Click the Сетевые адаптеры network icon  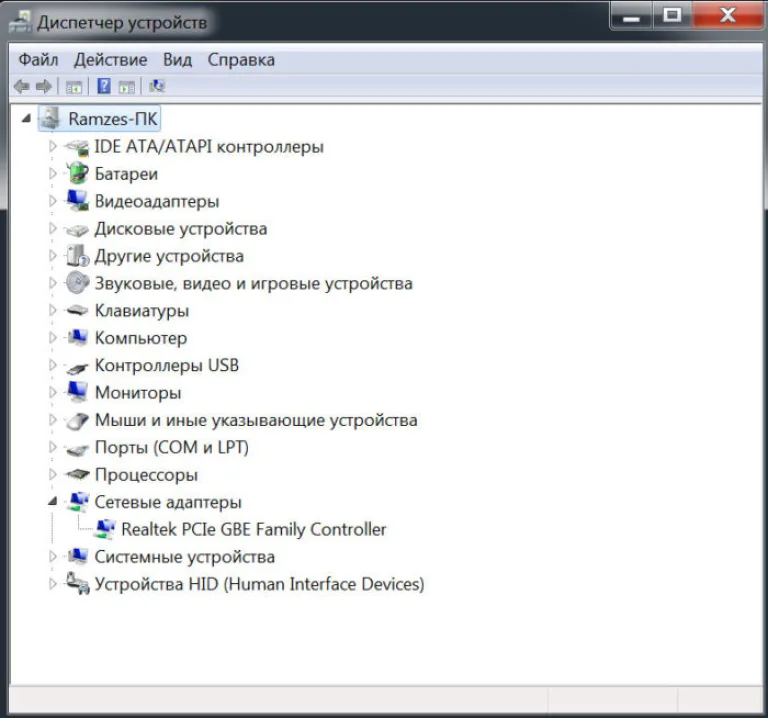pos(78,502)
